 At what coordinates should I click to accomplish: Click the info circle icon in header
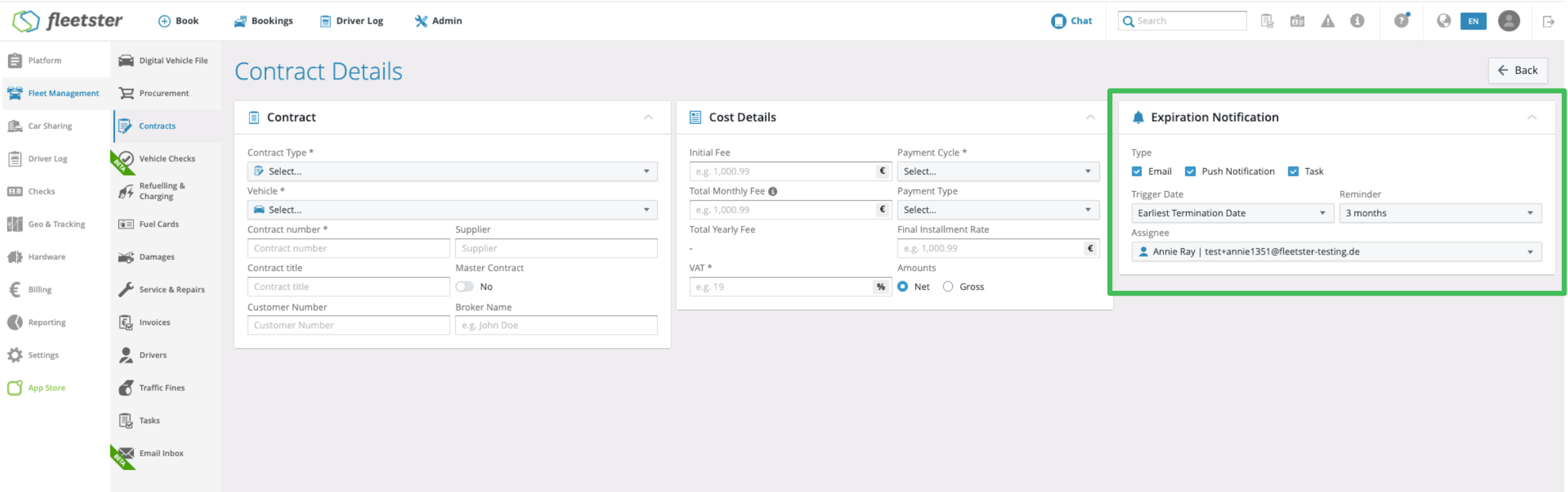(1358, 21)
